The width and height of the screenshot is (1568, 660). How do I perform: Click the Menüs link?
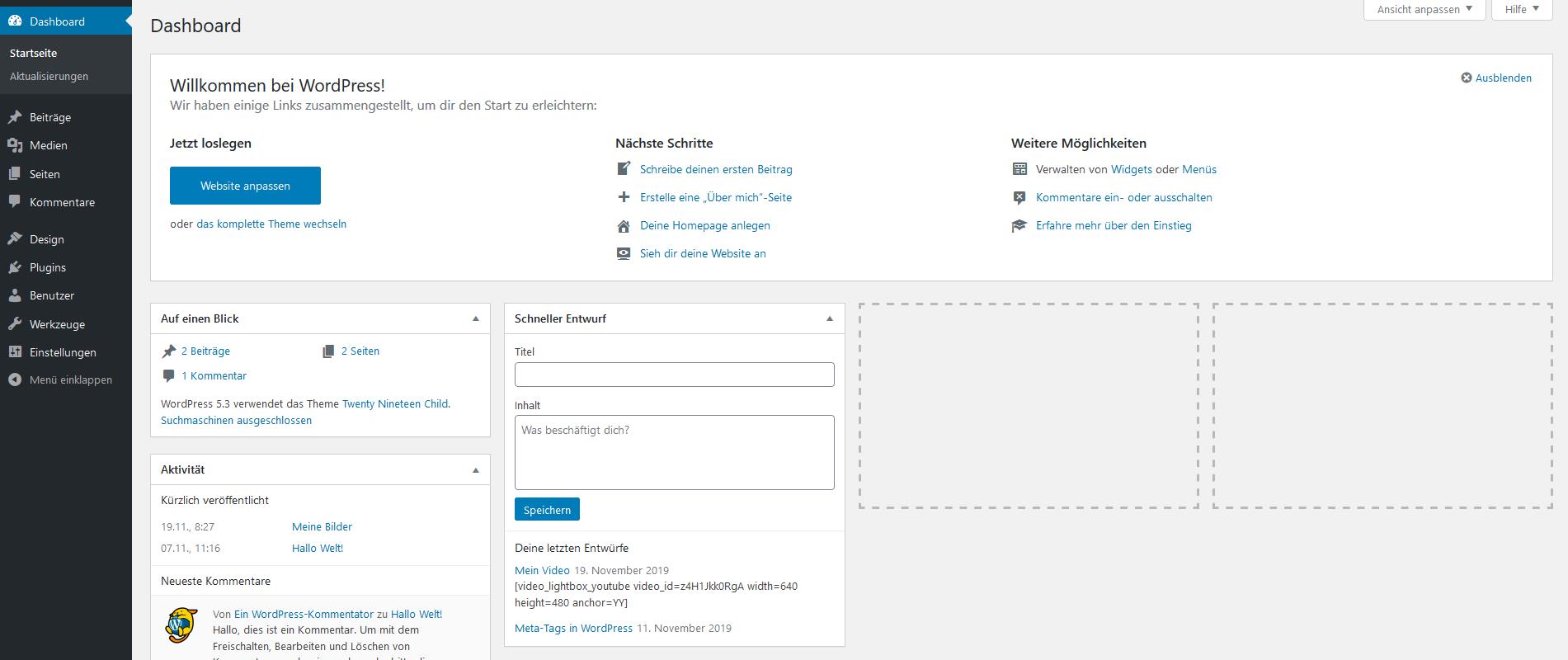click(x=1199, y=169)
